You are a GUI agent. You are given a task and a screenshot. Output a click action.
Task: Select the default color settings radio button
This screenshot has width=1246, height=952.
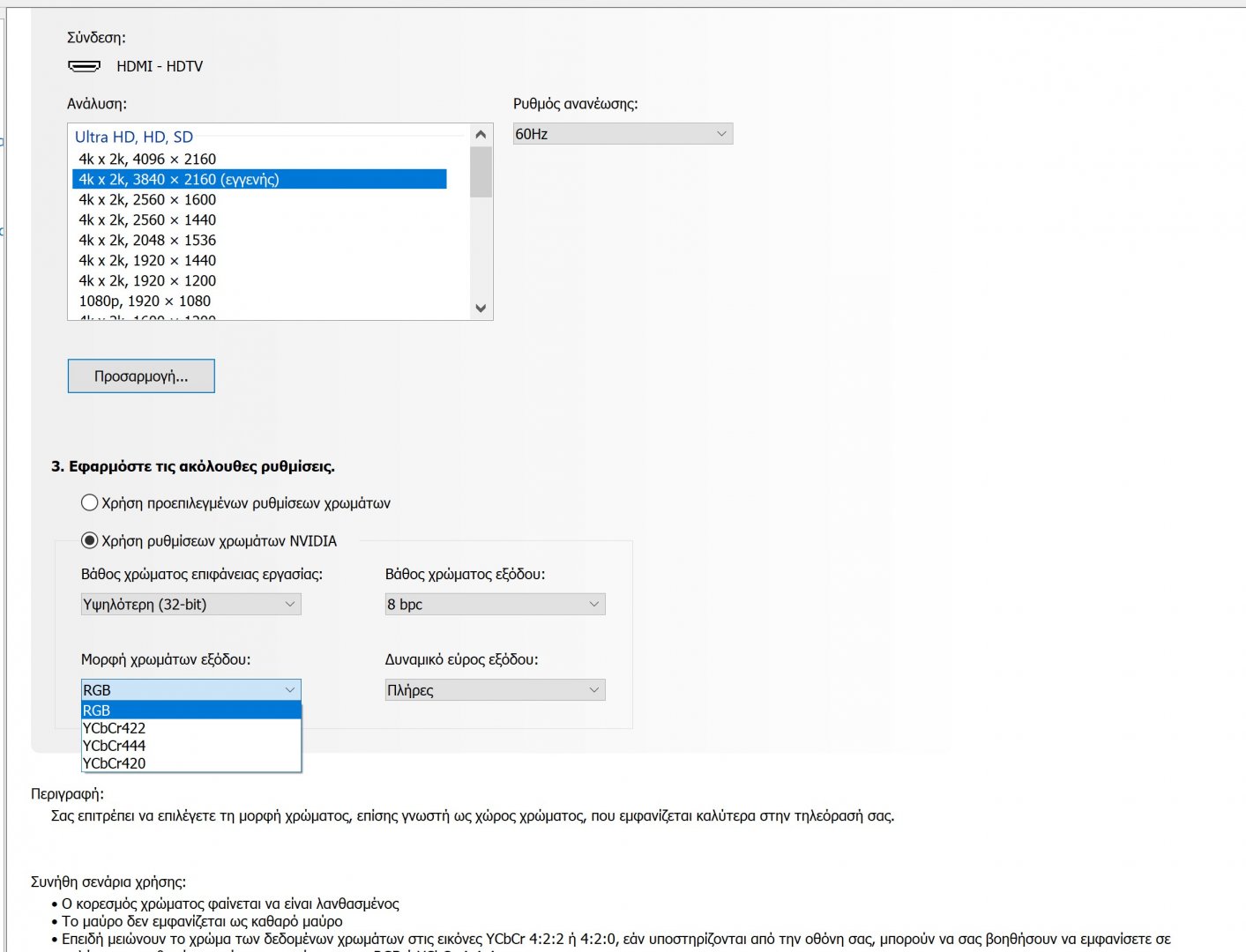pos(89,503)
